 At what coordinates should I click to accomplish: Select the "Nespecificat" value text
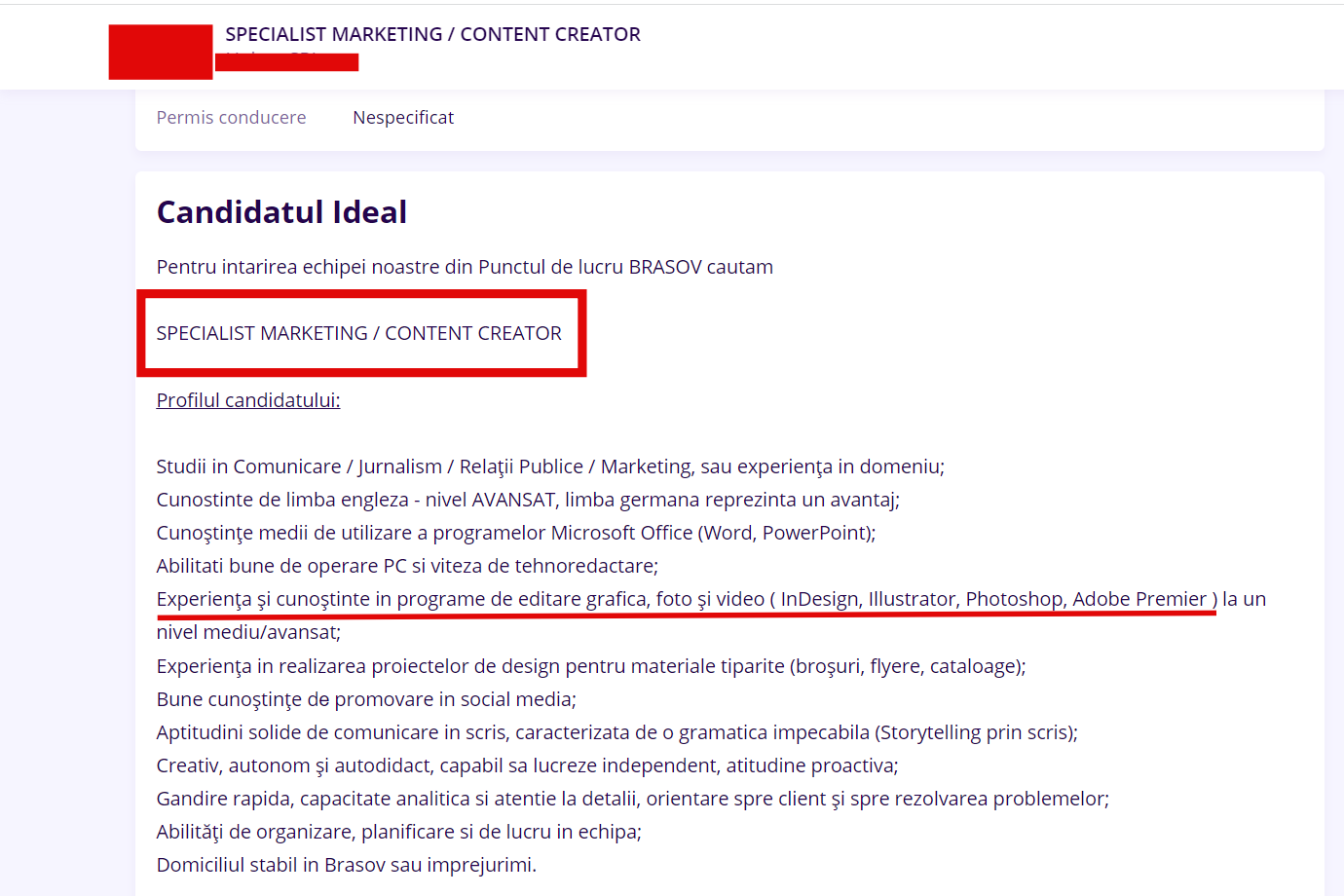click(403, 118)
